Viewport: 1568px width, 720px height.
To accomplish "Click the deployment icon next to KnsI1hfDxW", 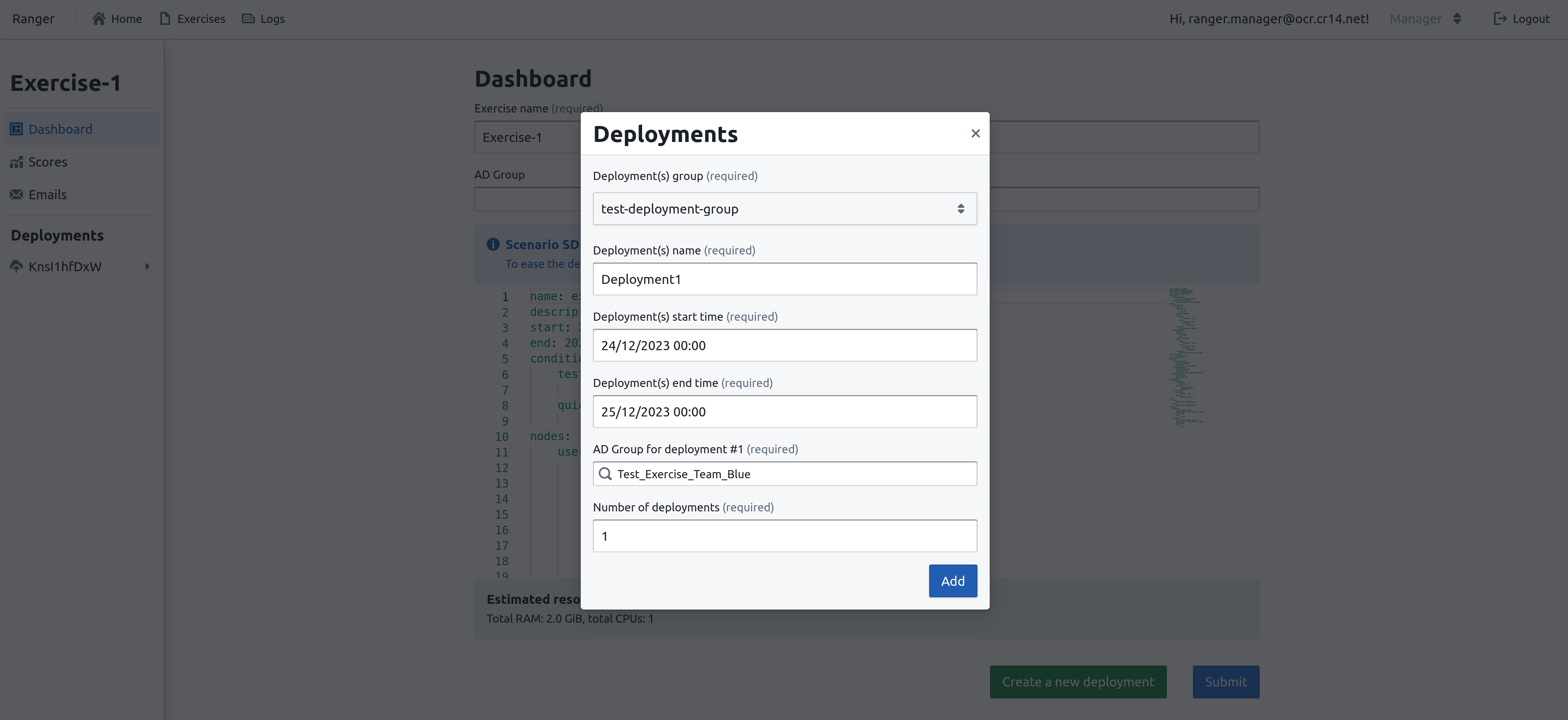I will tap(16, 266).
